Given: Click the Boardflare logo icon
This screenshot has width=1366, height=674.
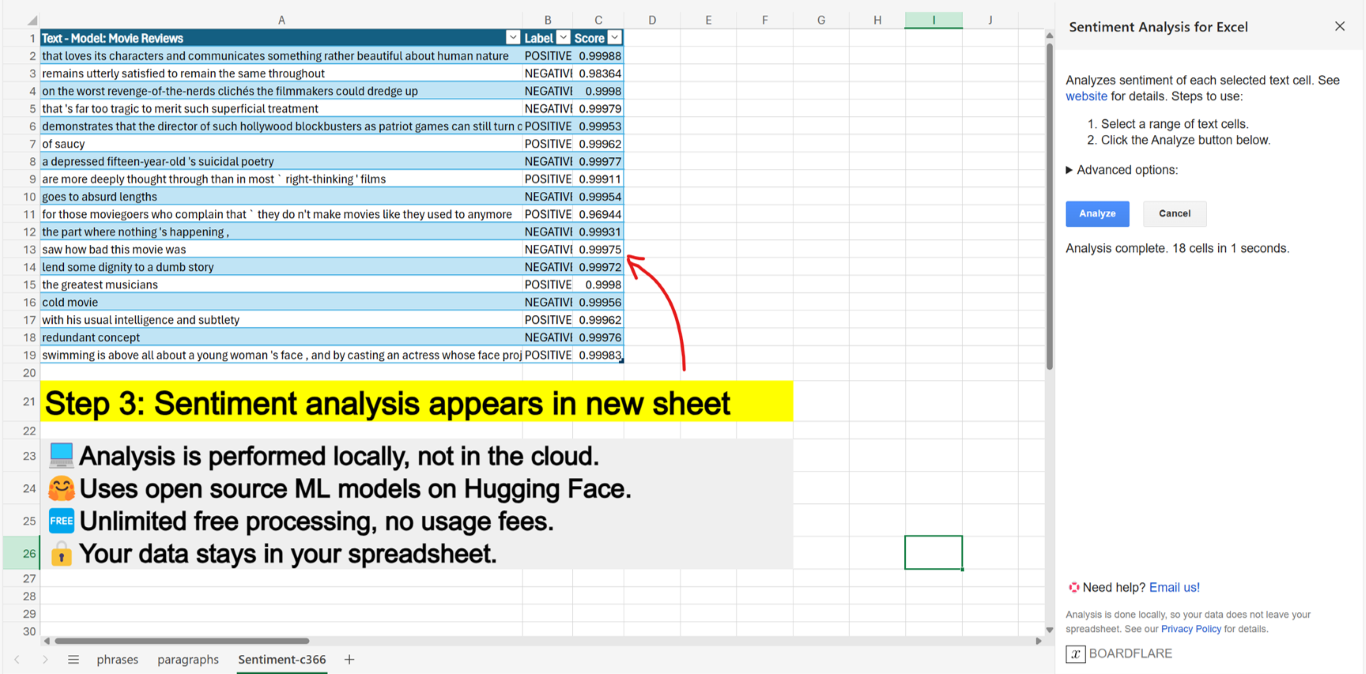Looking at the screenshot, I should (x=1075, y=654).
